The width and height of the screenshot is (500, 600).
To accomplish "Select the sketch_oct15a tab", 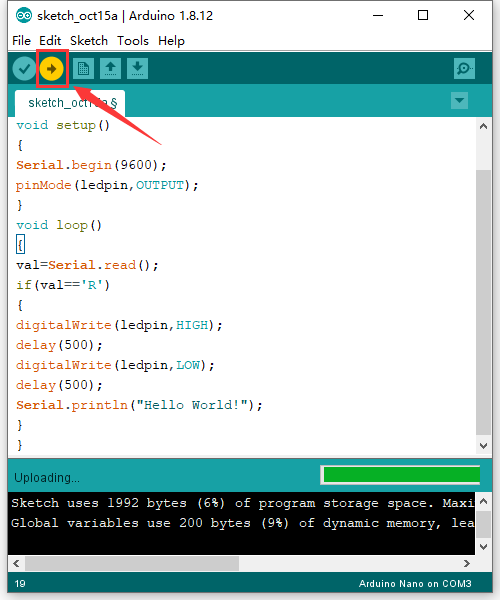I will [70, 103].
